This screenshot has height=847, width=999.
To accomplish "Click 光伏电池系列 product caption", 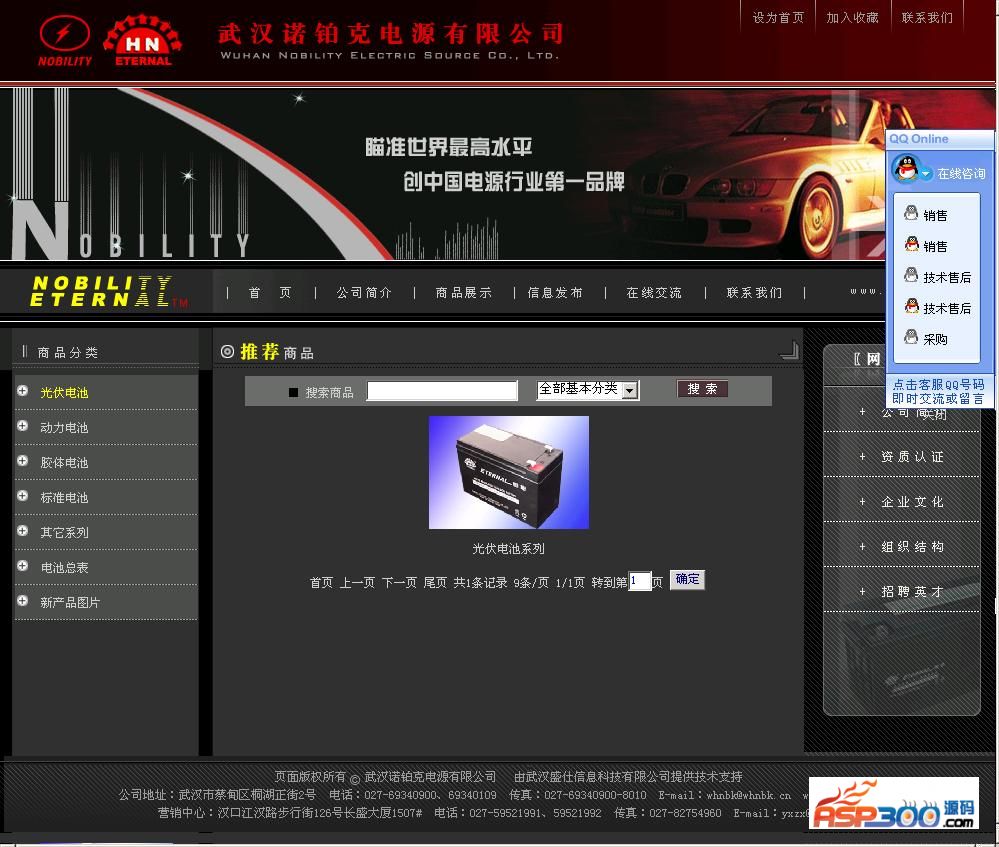I will pos(508,549).
